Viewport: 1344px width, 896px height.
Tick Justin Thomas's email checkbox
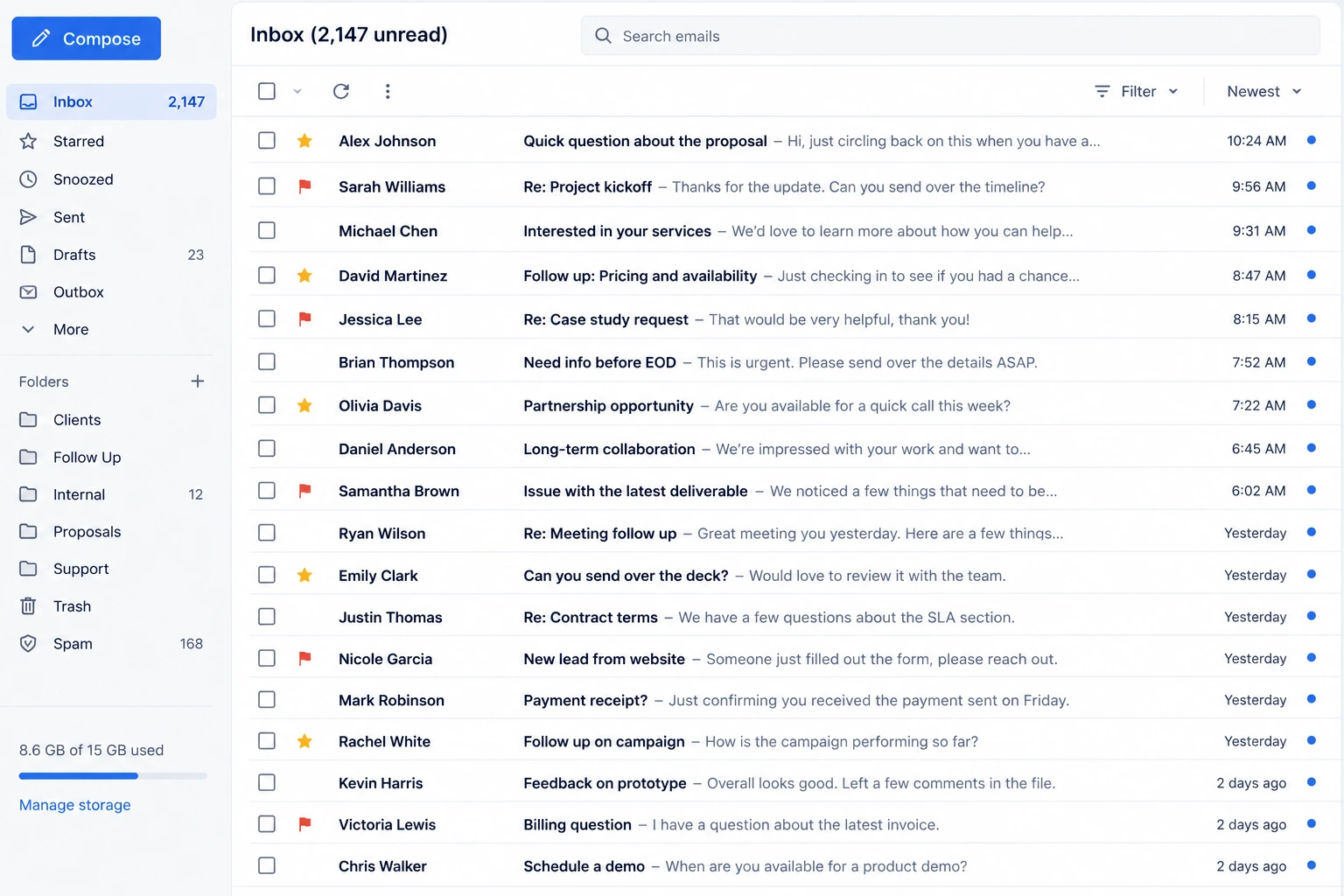[x=267, y=616]
